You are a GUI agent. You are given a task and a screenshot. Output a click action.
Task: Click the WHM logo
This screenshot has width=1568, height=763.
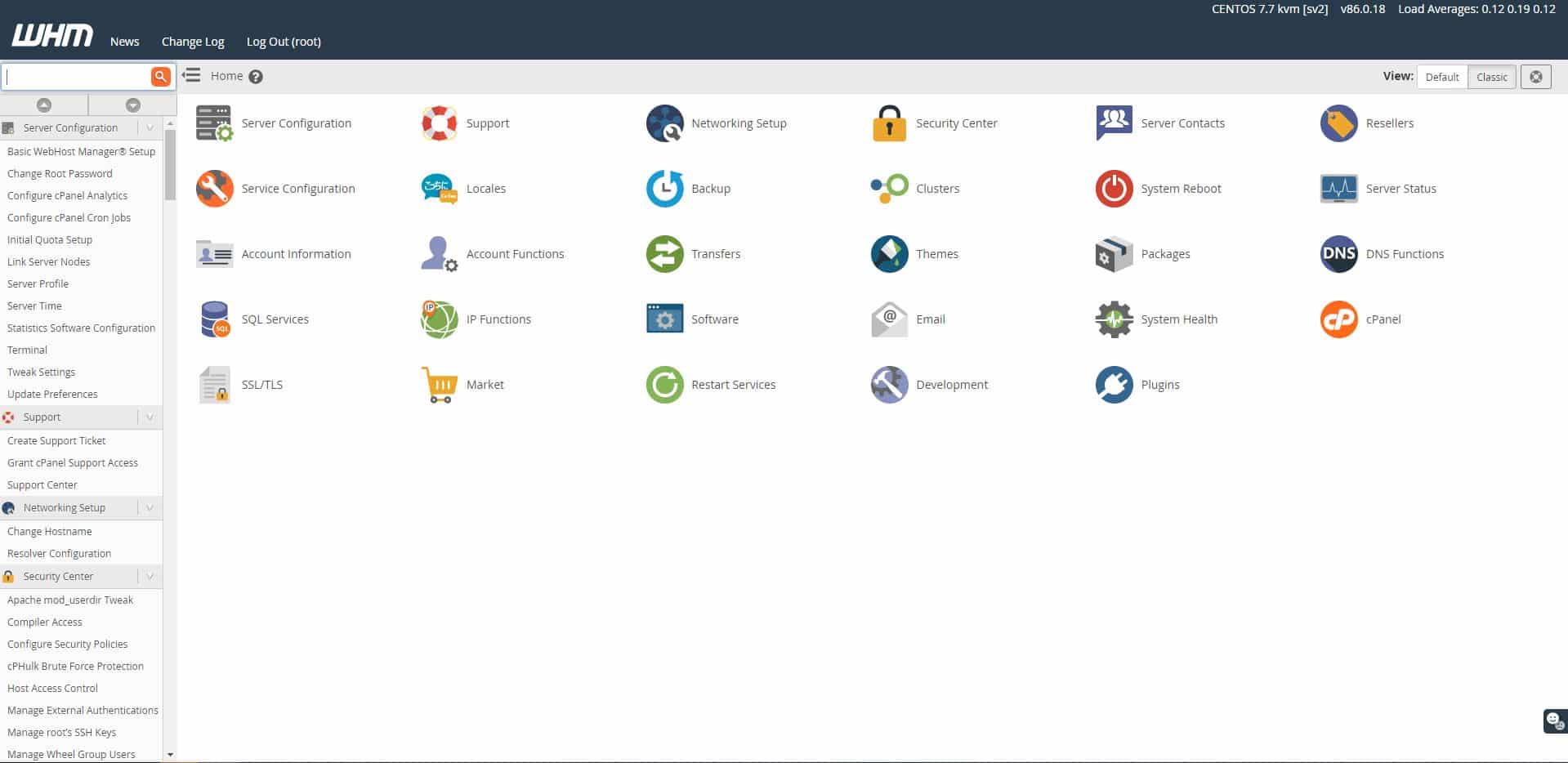click(52, 35)
